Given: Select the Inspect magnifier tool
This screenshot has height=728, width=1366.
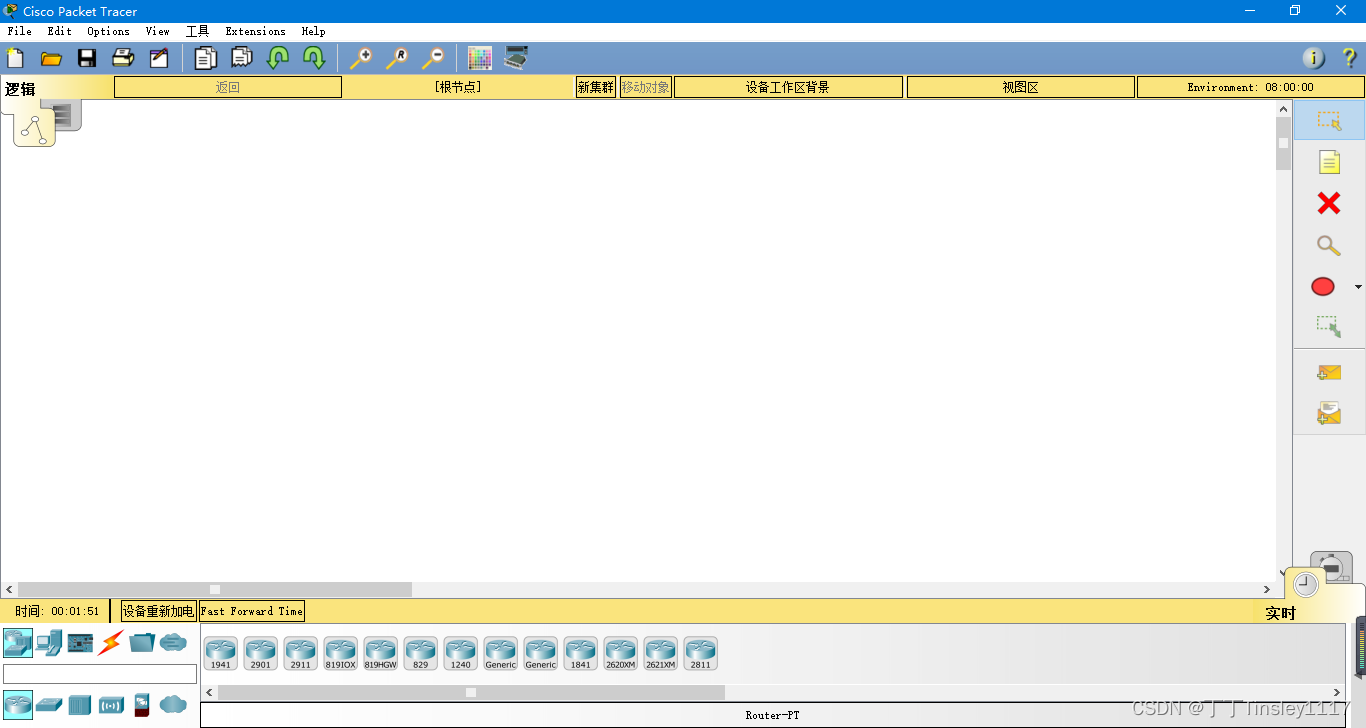Looking at the screenshot, I should (1329, 245).
